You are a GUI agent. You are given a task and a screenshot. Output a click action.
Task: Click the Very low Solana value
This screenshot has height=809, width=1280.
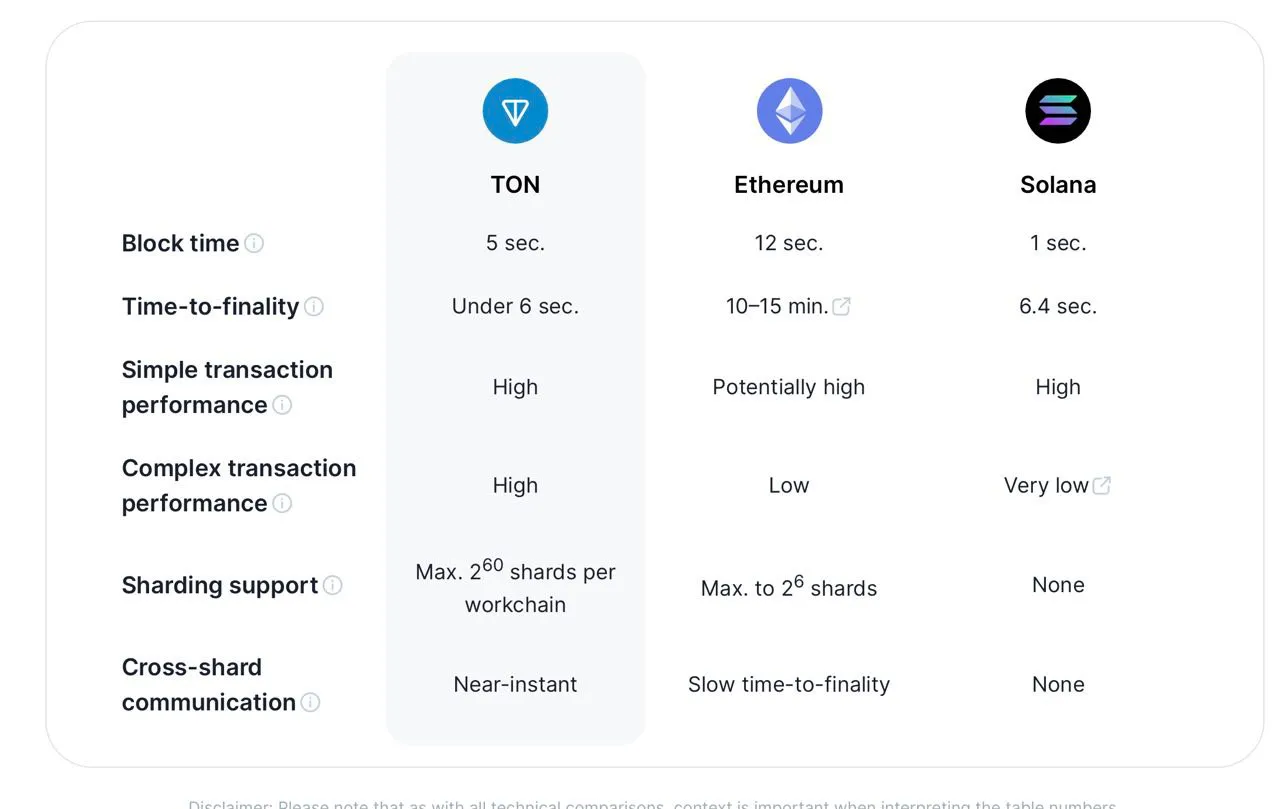[1046, 485]
